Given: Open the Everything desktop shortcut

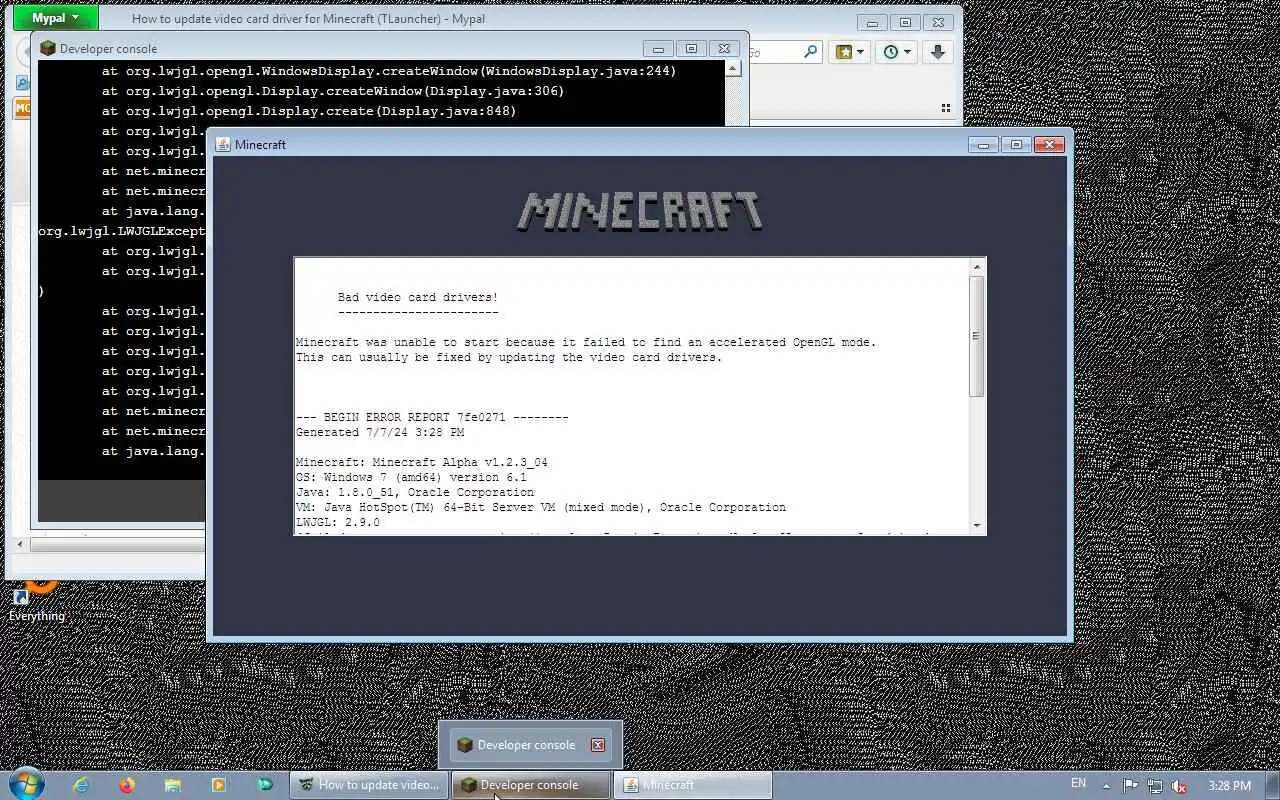Looking at the screenshot, I should [x=37, y=603].
